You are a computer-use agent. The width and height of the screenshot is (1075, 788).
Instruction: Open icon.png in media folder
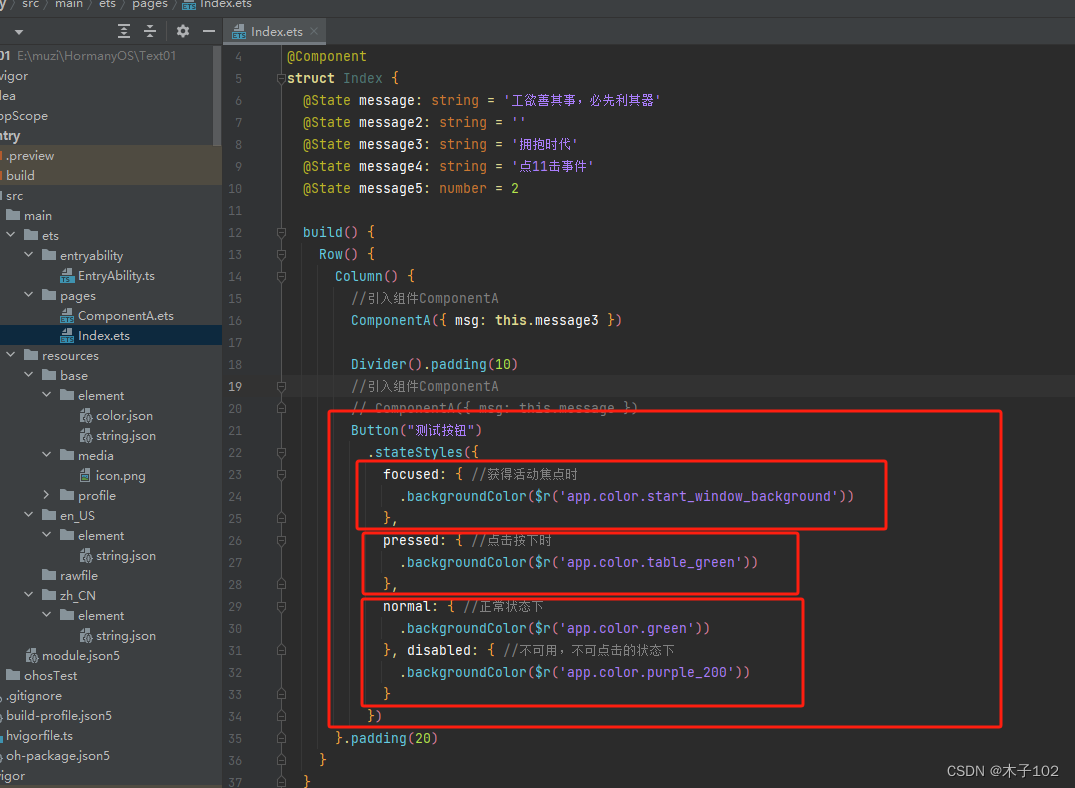[x=120, y=475]
